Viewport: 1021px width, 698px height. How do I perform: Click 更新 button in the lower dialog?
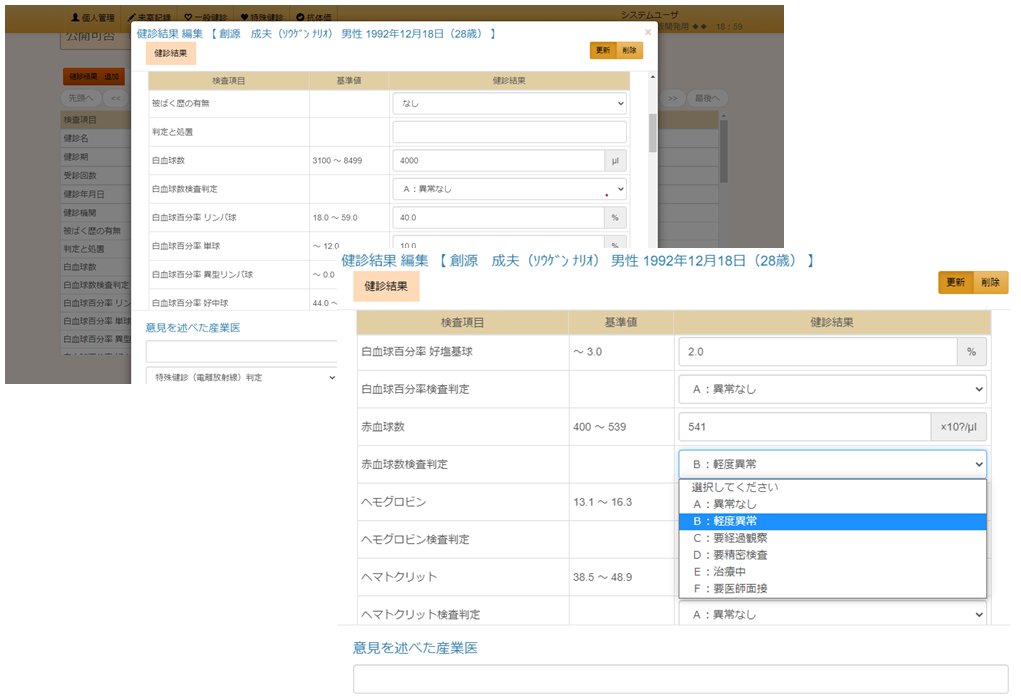(954, 283)
